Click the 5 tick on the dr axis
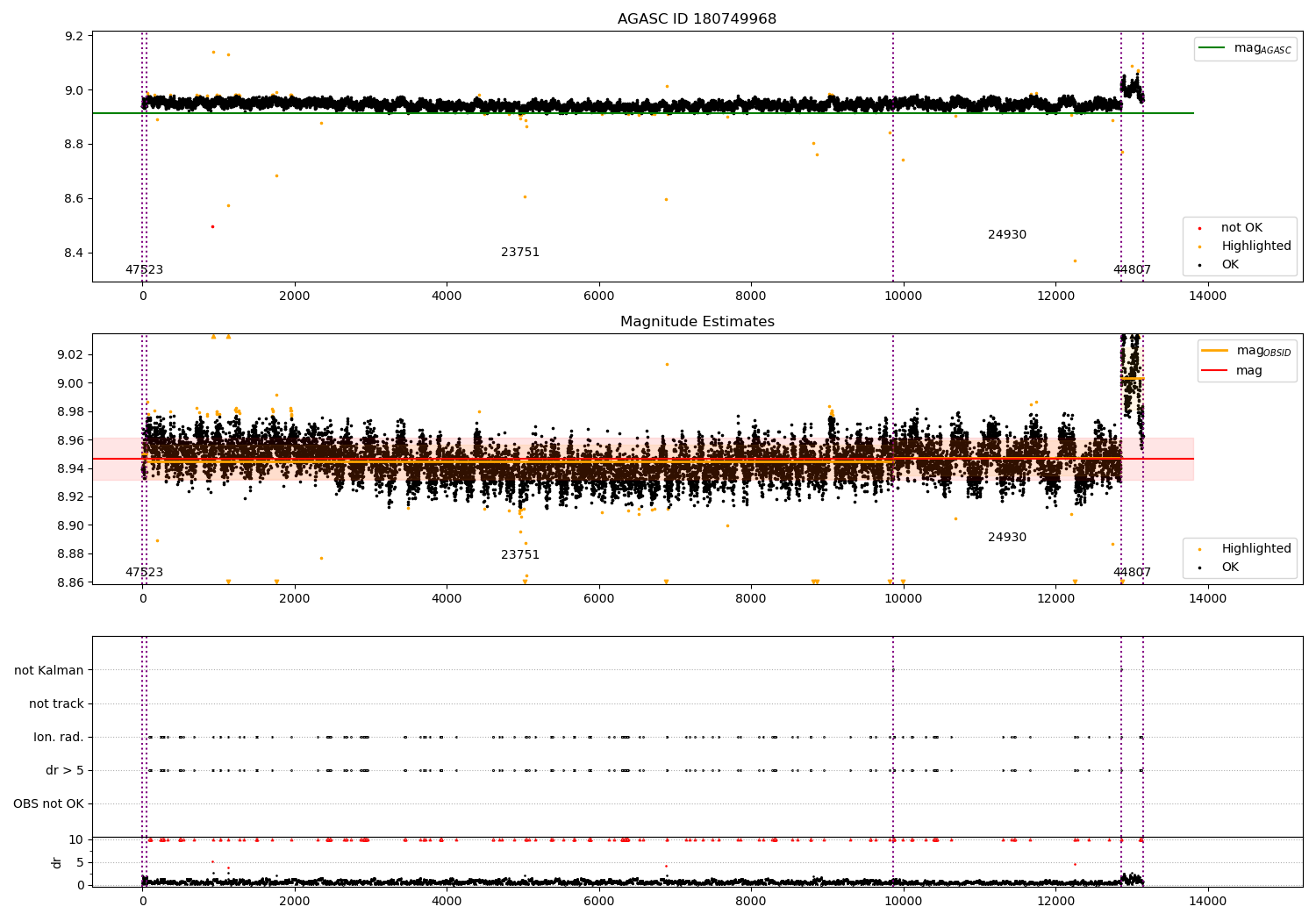1316x921 pixels. (81, 863)
